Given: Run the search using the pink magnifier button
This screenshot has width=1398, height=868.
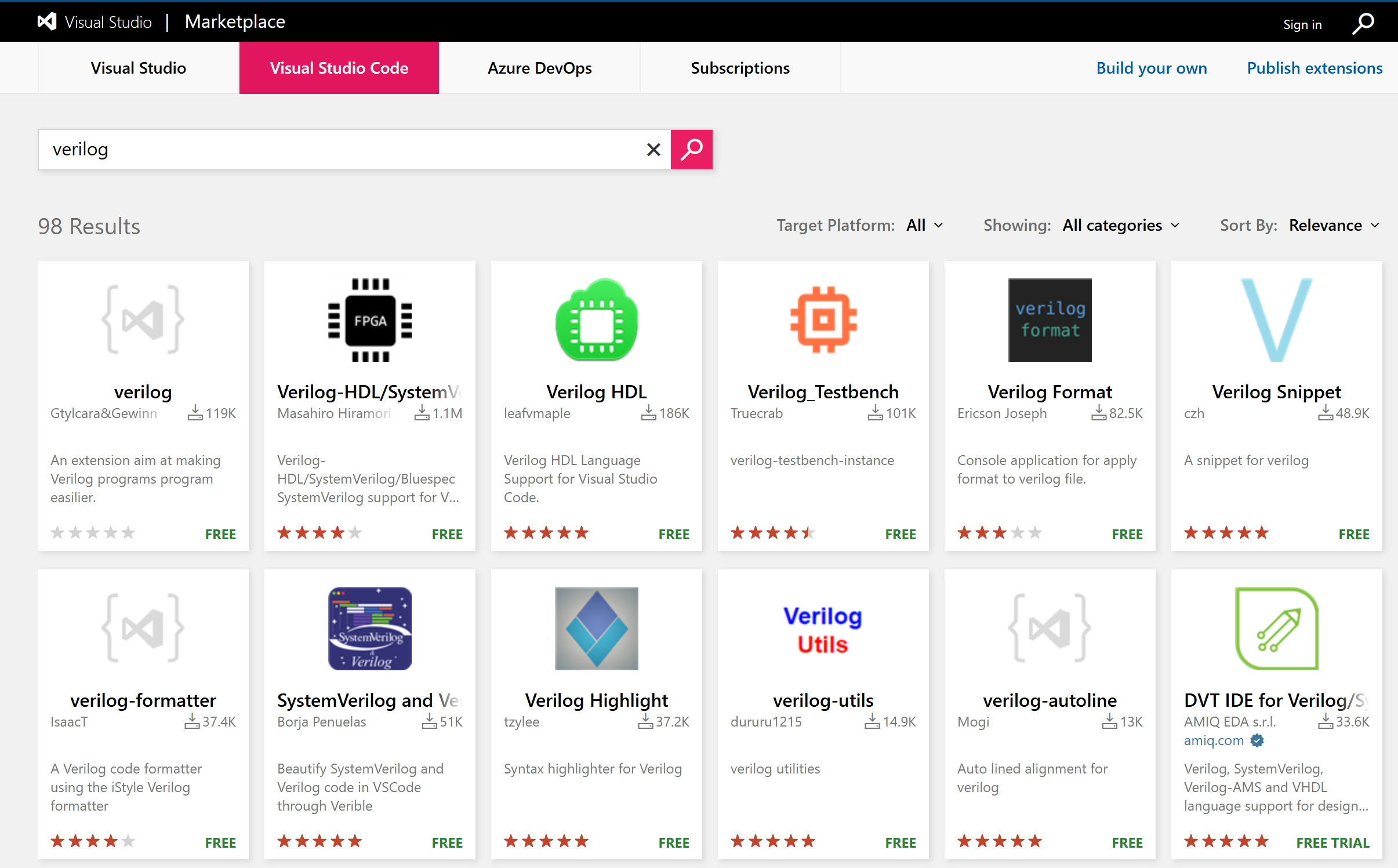Looking at the screenshot, I should click(691, 149).
